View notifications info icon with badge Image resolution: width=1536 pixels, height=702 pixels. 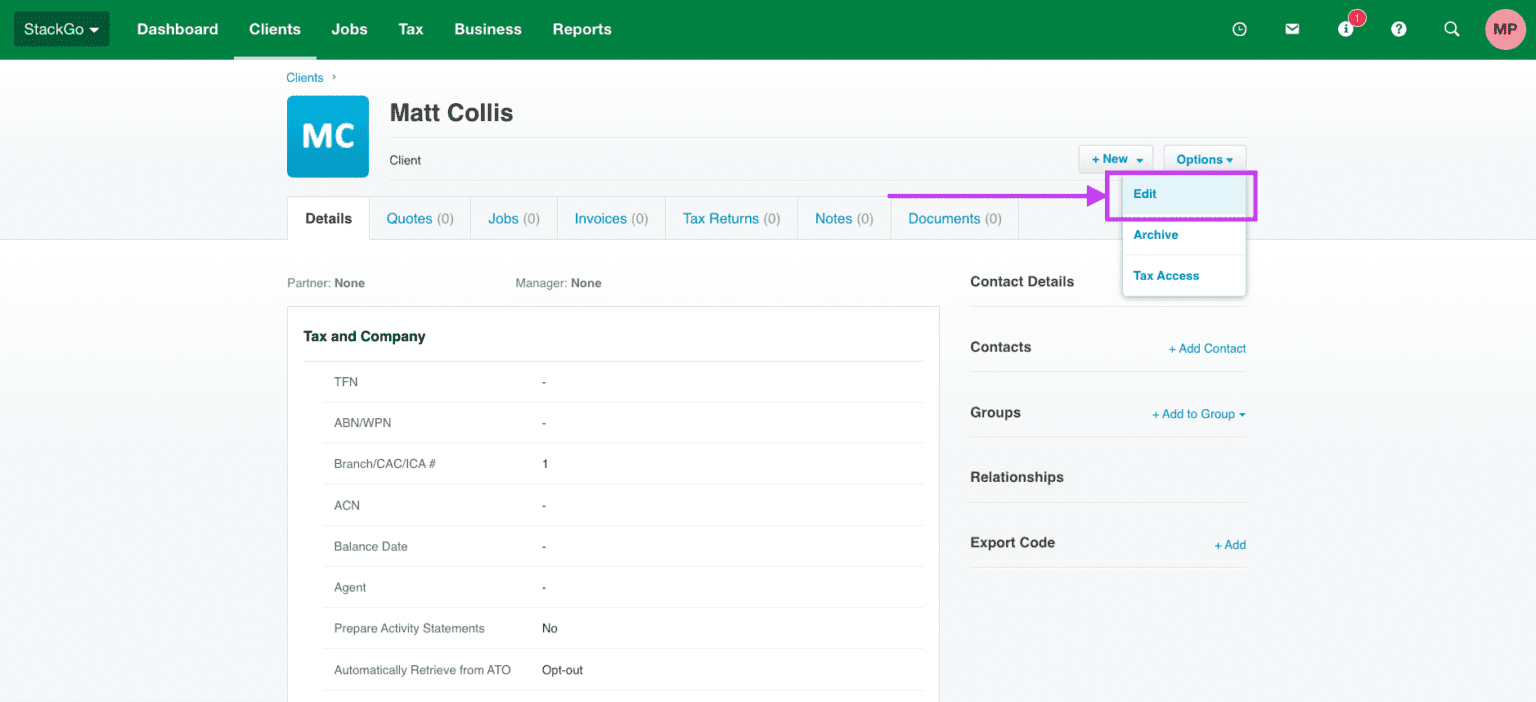point(1346,29)
